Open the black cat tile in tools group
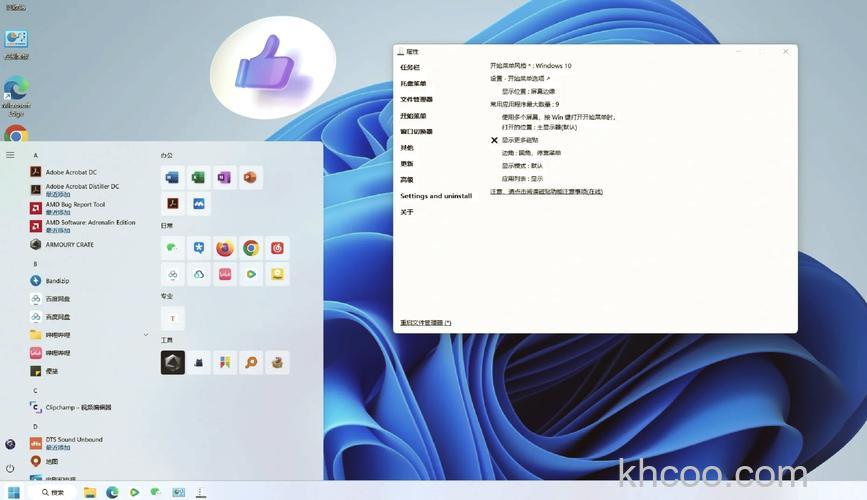Screen dimensions: 867x500 coord(199,362)
